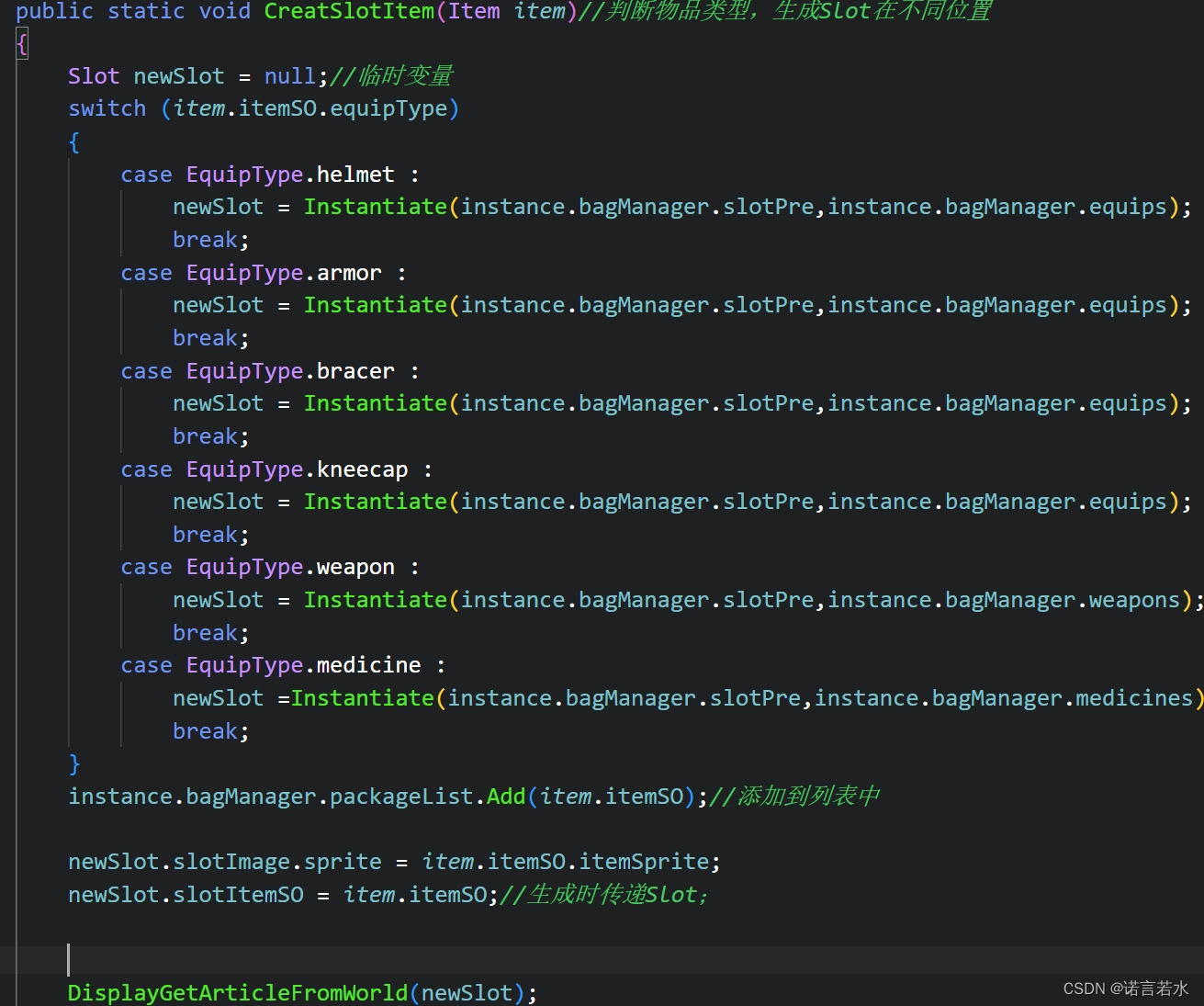Viewport: 1204px width, 1006px height.
Task: Click the '//添加到列表中' comment
Action: 795,797
